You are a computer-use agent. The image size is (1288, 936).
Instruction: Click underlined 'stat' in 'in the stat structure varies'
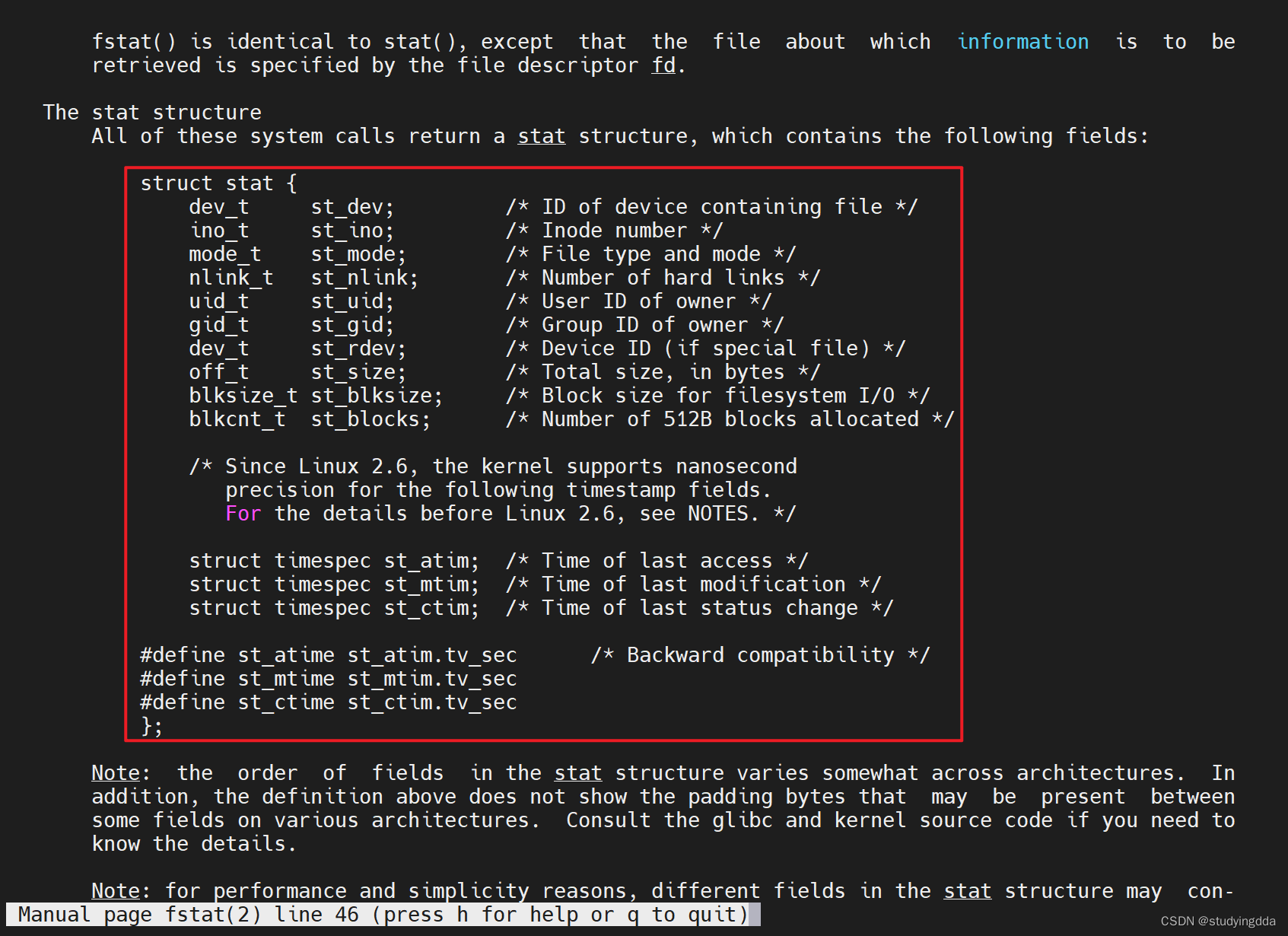(x=578, y=773)
